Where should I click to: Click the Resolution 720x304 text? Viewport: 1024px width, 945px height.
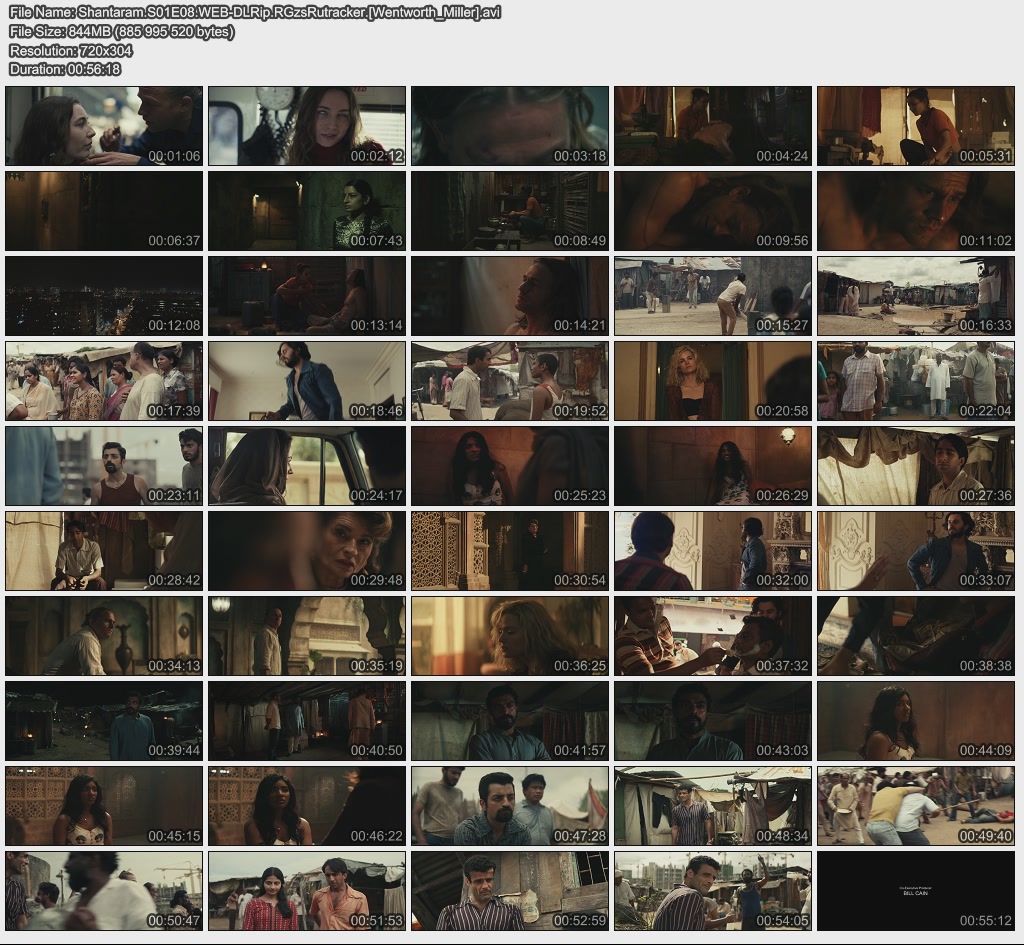(71, 50)
